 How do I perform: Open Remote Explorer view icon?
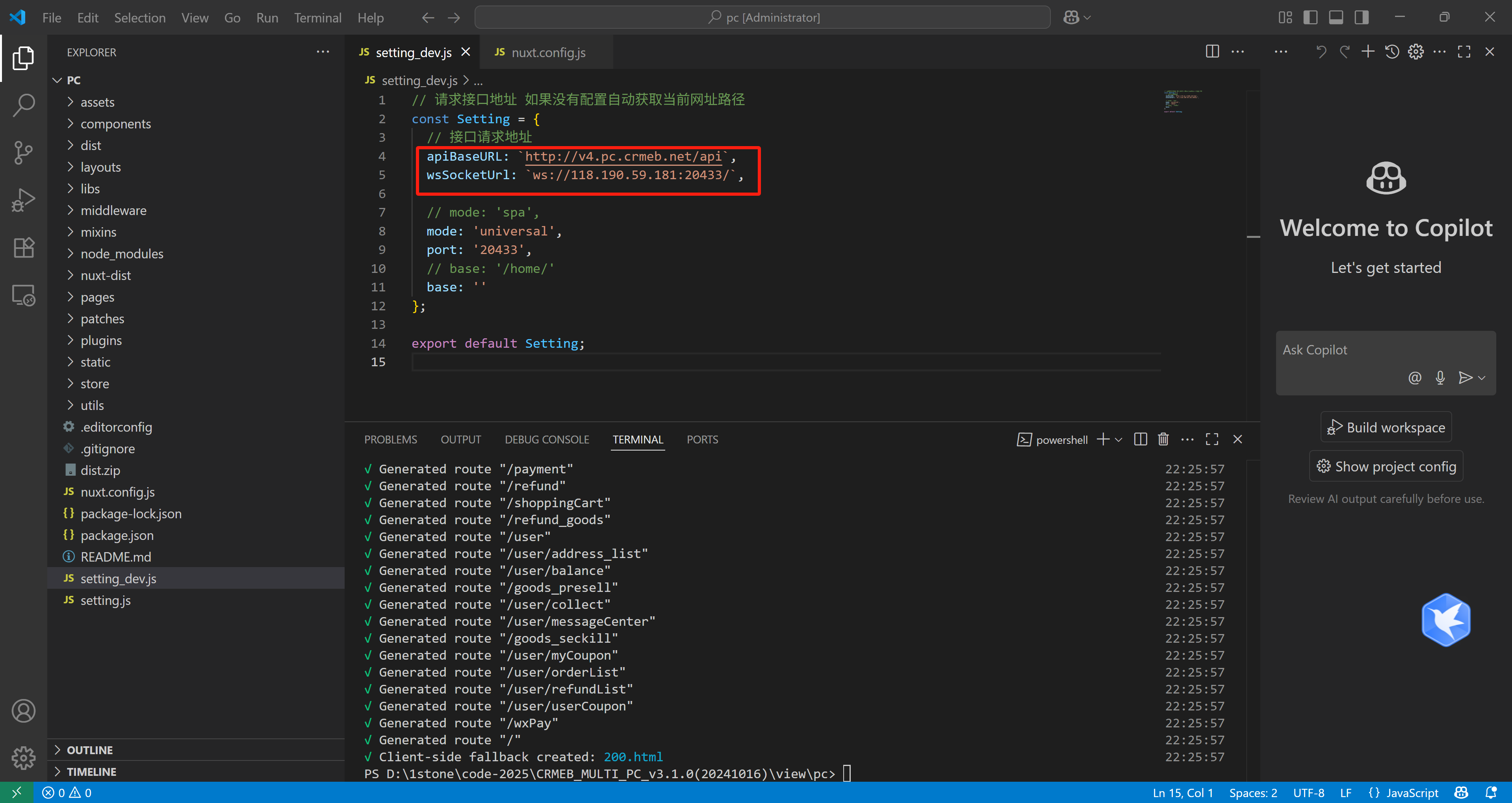[24, 295]
